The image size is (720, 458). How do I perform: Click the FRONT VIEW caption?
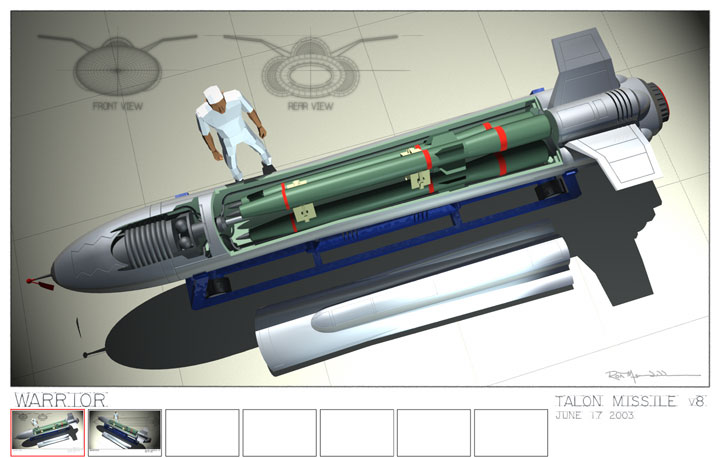coord(119,105)
